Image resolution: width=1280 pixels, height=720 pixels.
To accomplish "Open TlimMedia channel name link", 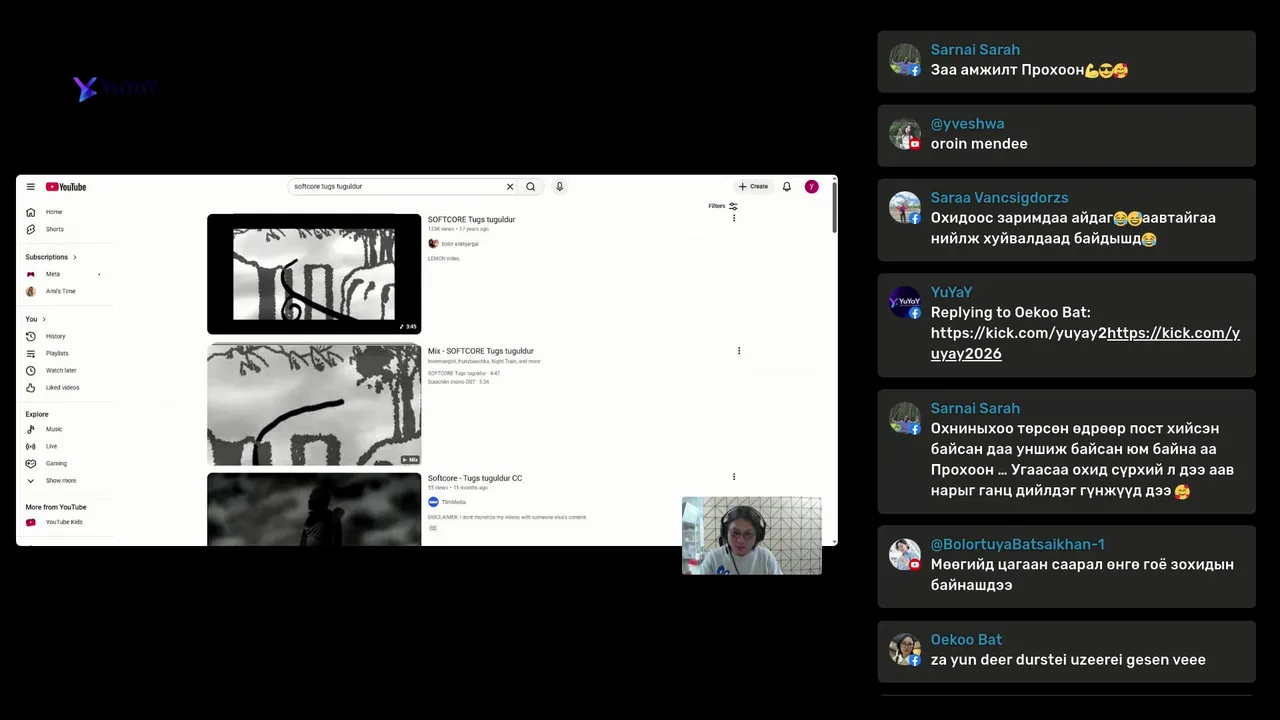I will pyautogui.click(x=454, y=502).
